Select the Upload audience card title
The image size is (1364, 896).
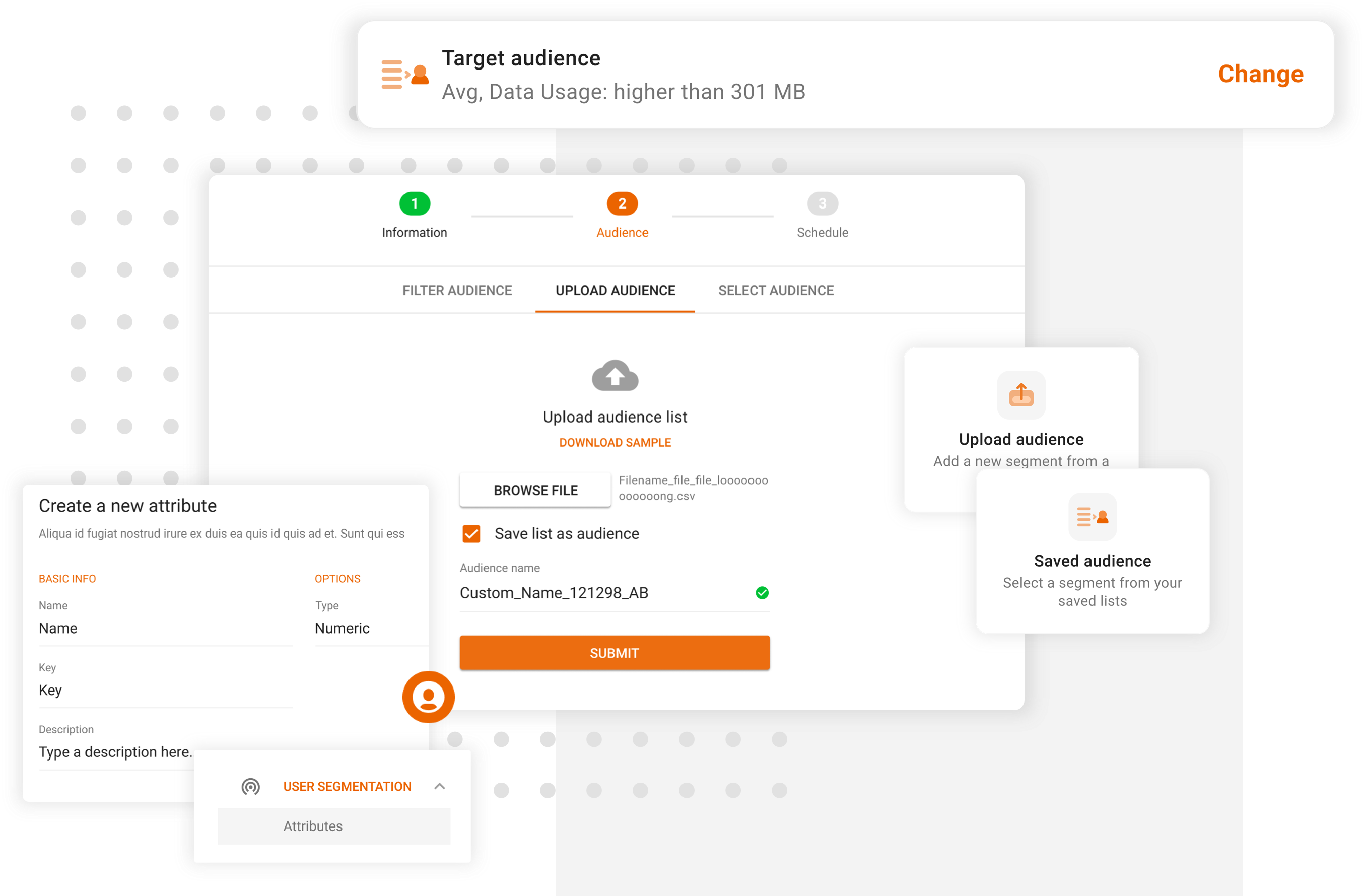pos(1020,439)
